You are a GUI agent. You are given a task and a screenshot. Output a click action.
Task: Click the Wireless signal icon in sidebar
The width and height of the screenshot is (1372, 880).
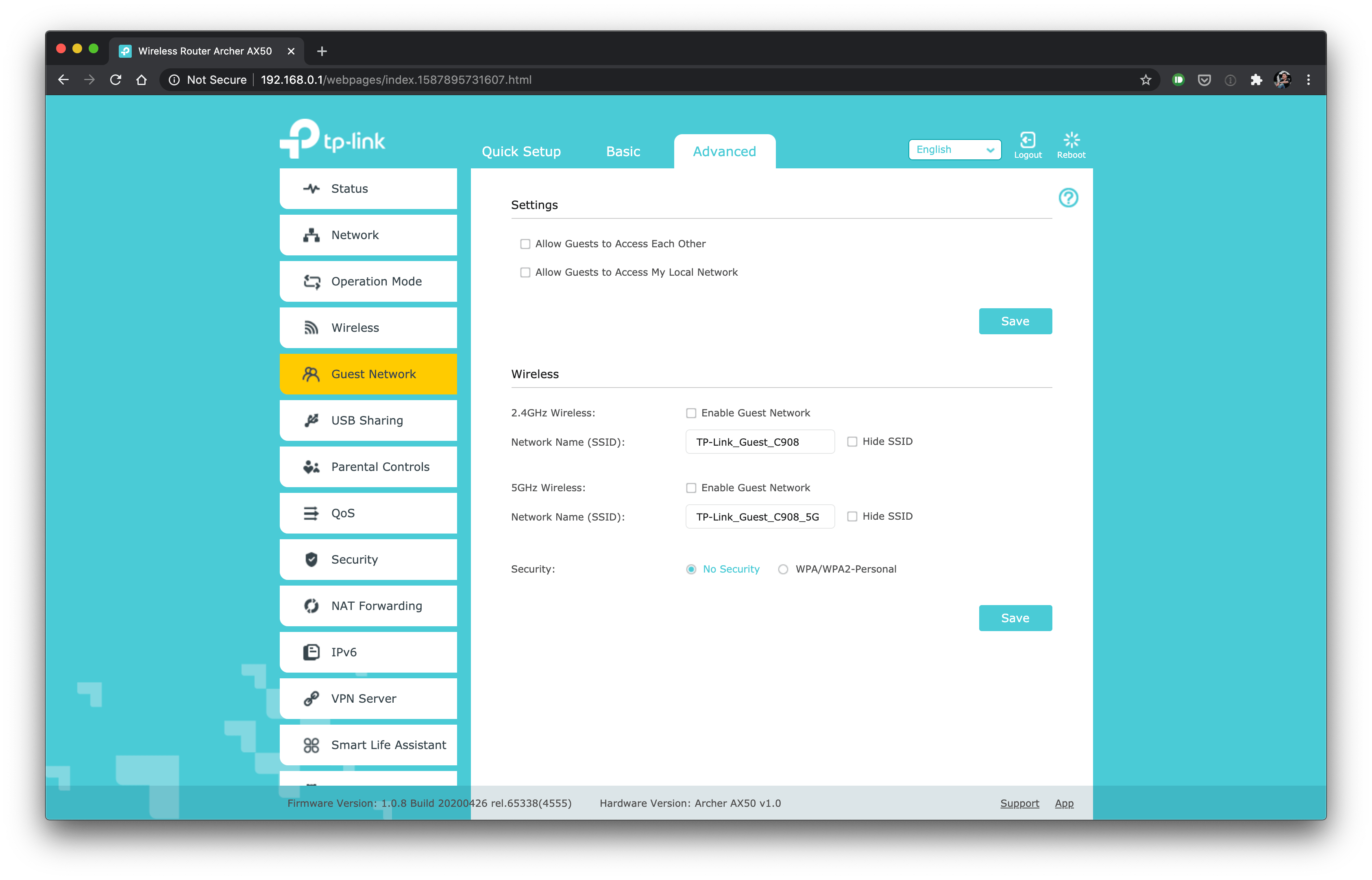[x=311, y=327]
